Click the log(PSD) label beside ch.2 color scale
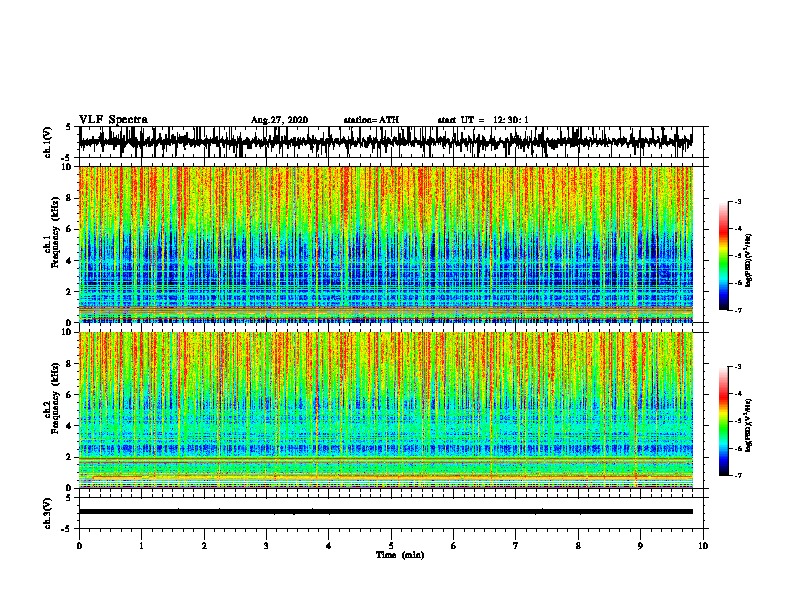Viewport: 792px width, 612px height. 748,425
